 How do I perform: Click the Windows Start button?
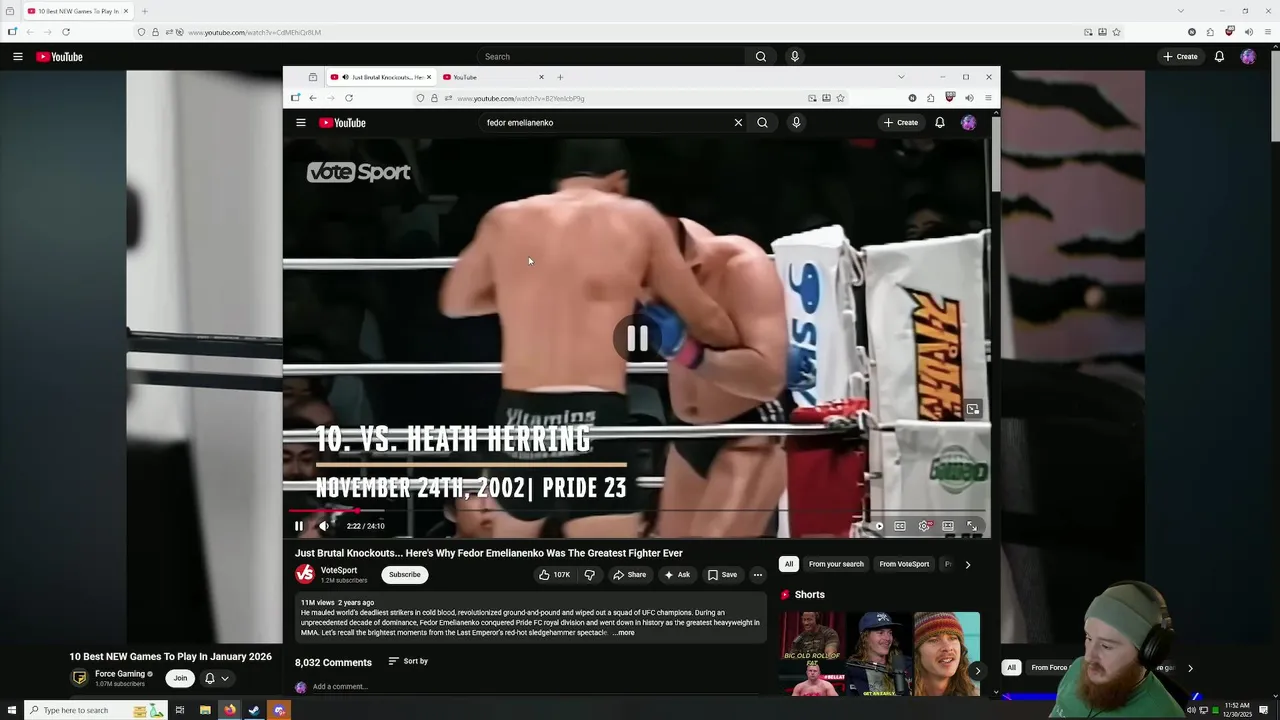(x=12, y=710)
